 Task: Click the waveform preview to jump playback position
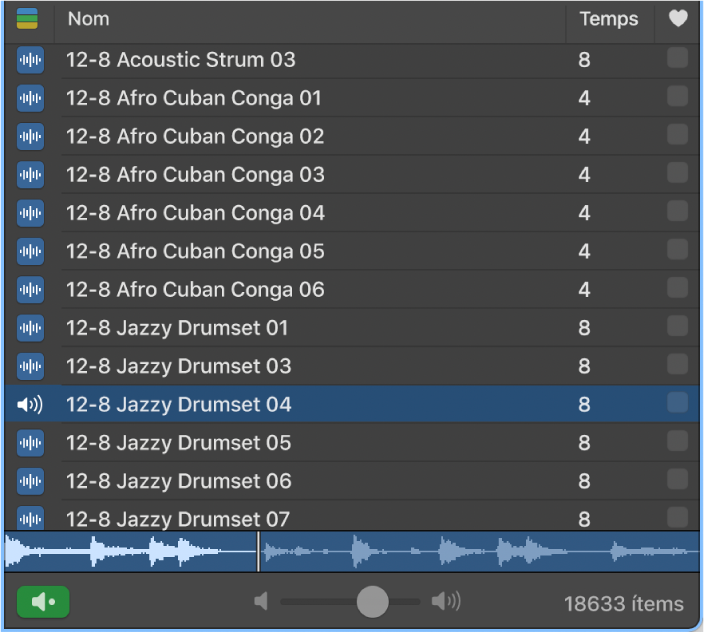pos(352,552)
